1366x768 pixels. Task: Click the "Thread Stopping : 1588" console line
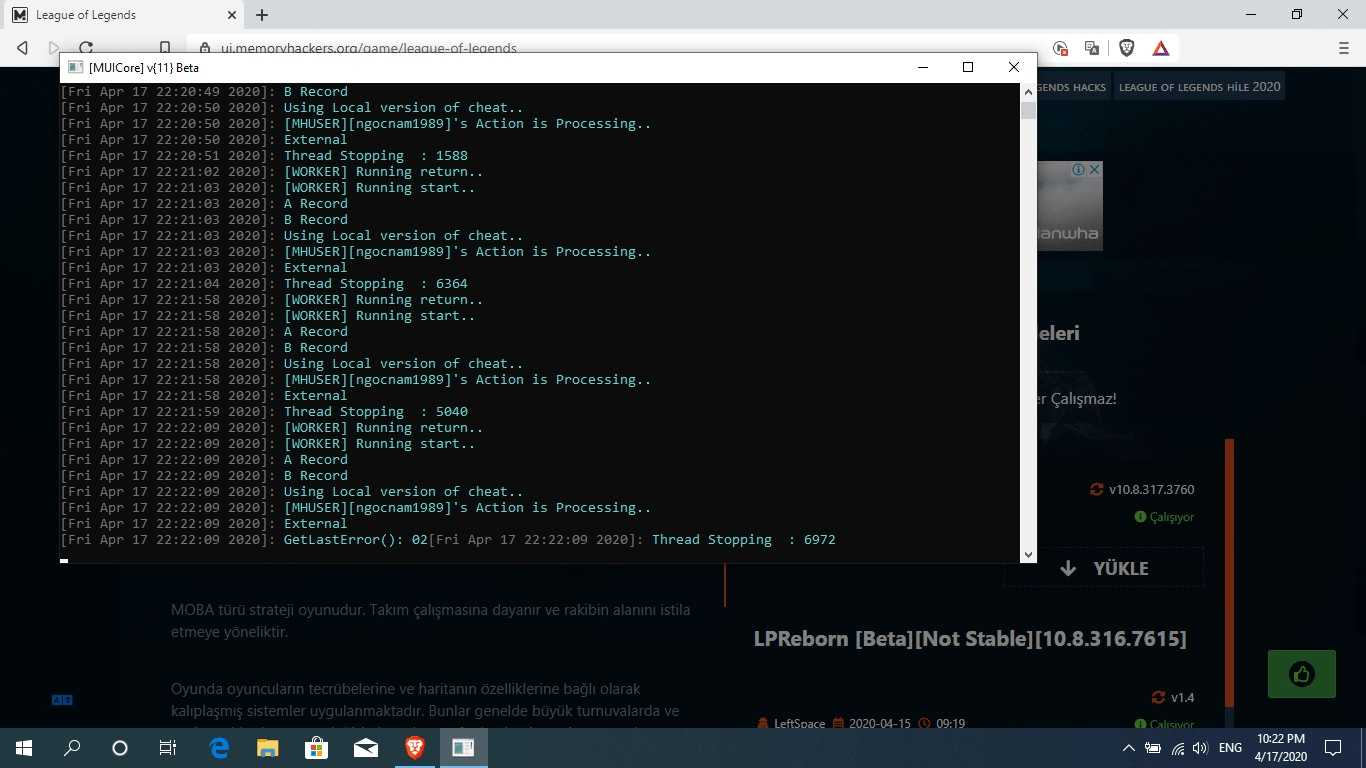click(x=376, y=156)
